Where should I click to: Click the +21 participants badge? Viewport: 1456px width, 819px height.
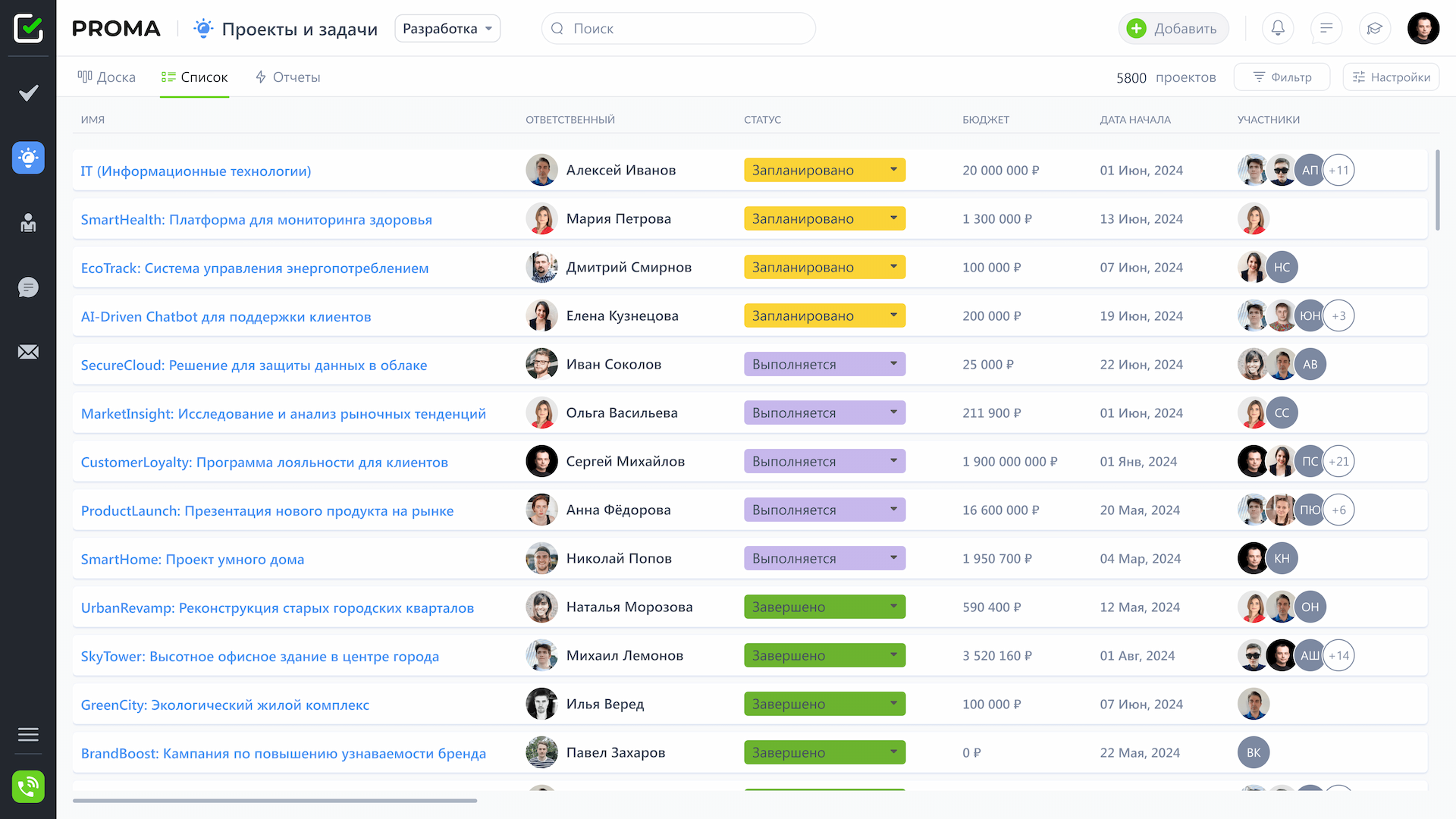tap(1338, 461)
